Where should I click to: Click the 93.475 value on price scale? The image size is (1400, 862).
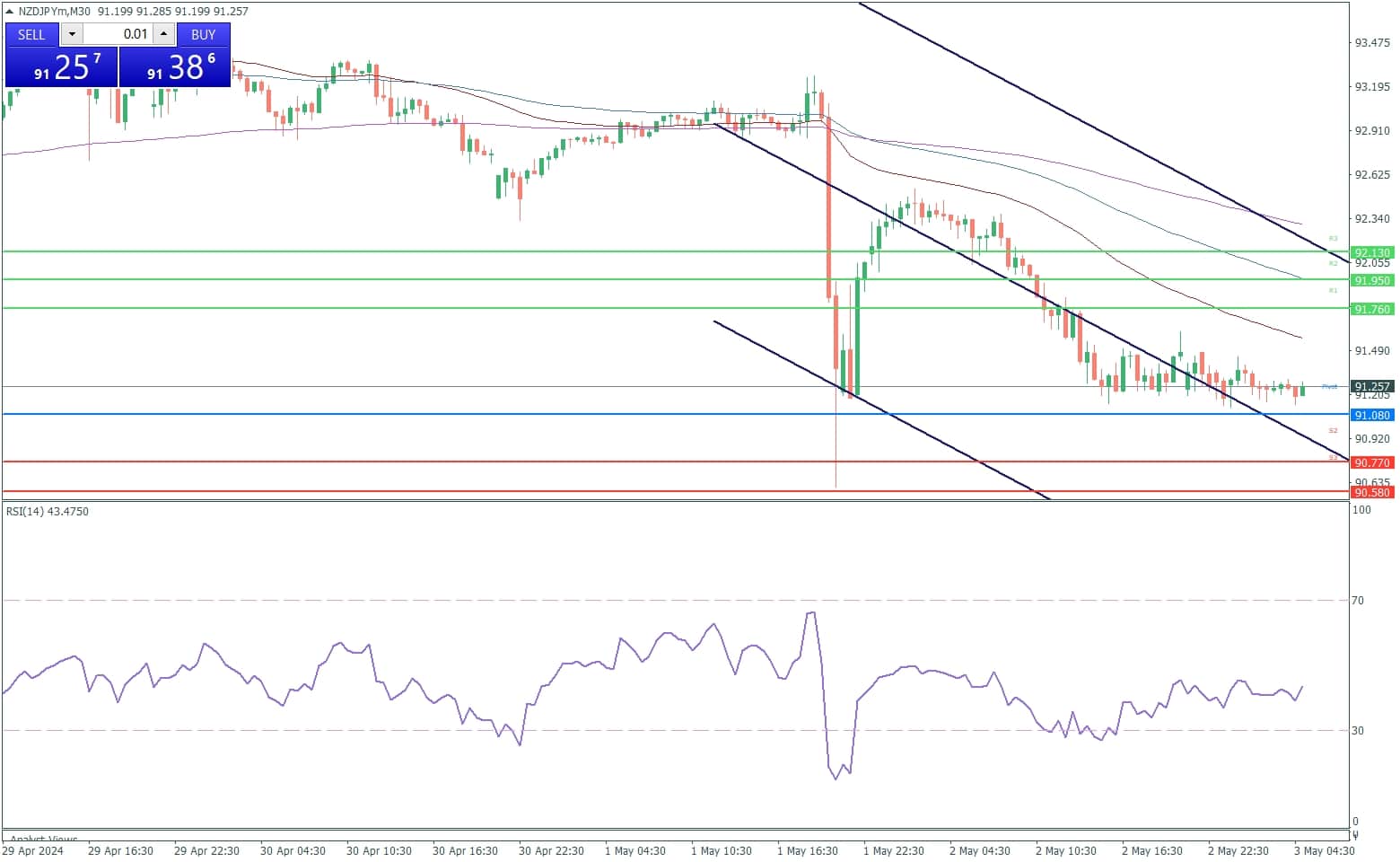[x=1372, y=43]
